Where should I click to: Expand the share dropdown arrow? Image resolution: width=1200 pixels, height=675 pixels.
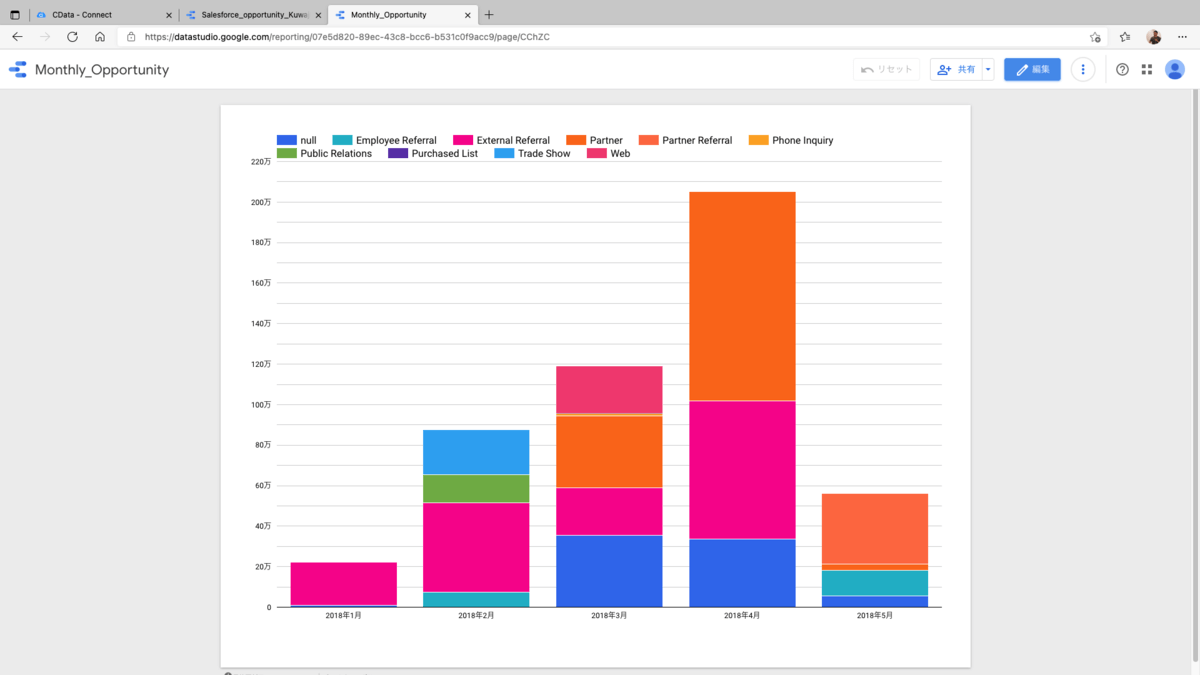(x=988, y=70)
